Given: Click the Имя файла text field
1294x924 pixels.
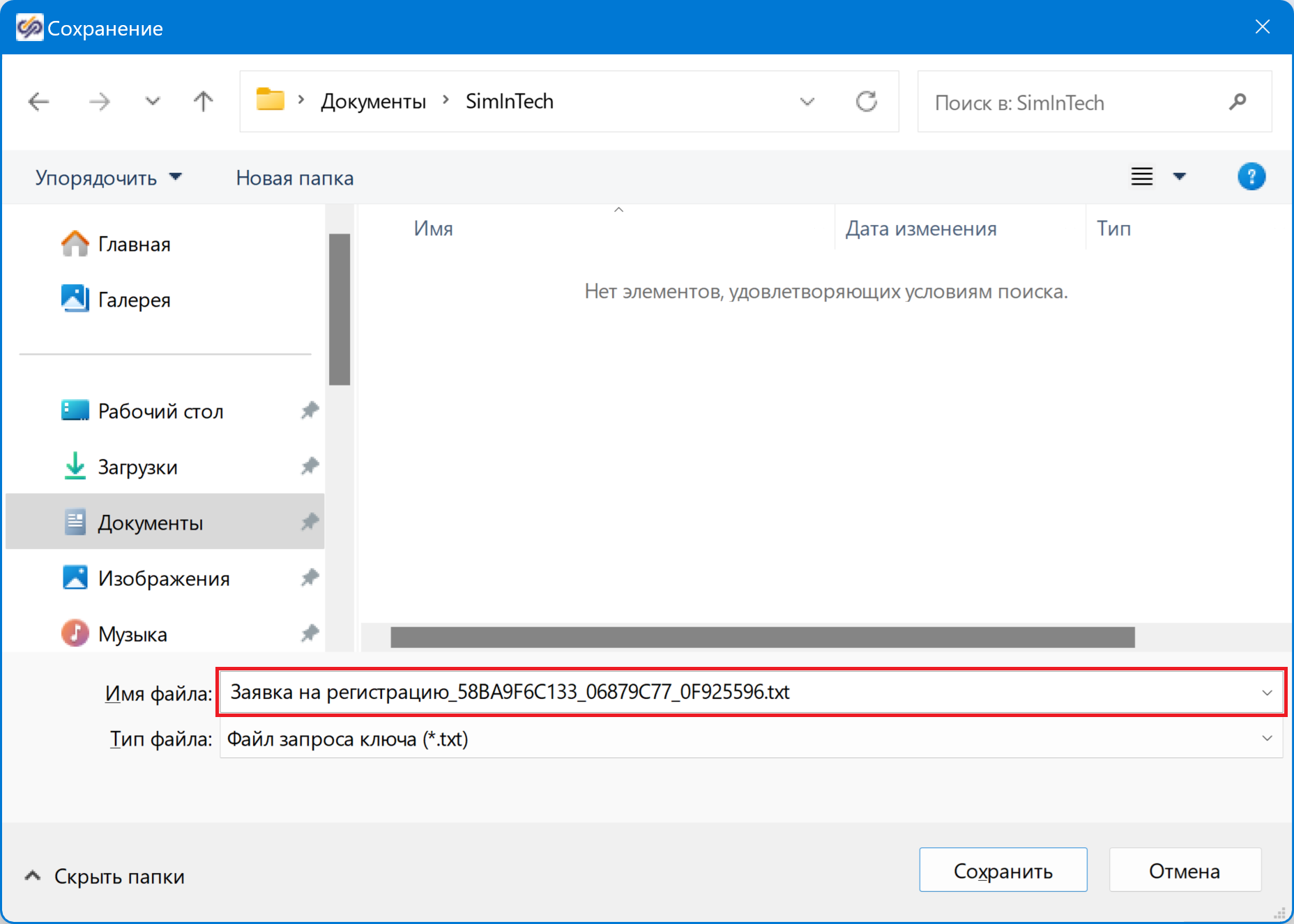Looking at the screenshot, I should click(x=739, y=692).
